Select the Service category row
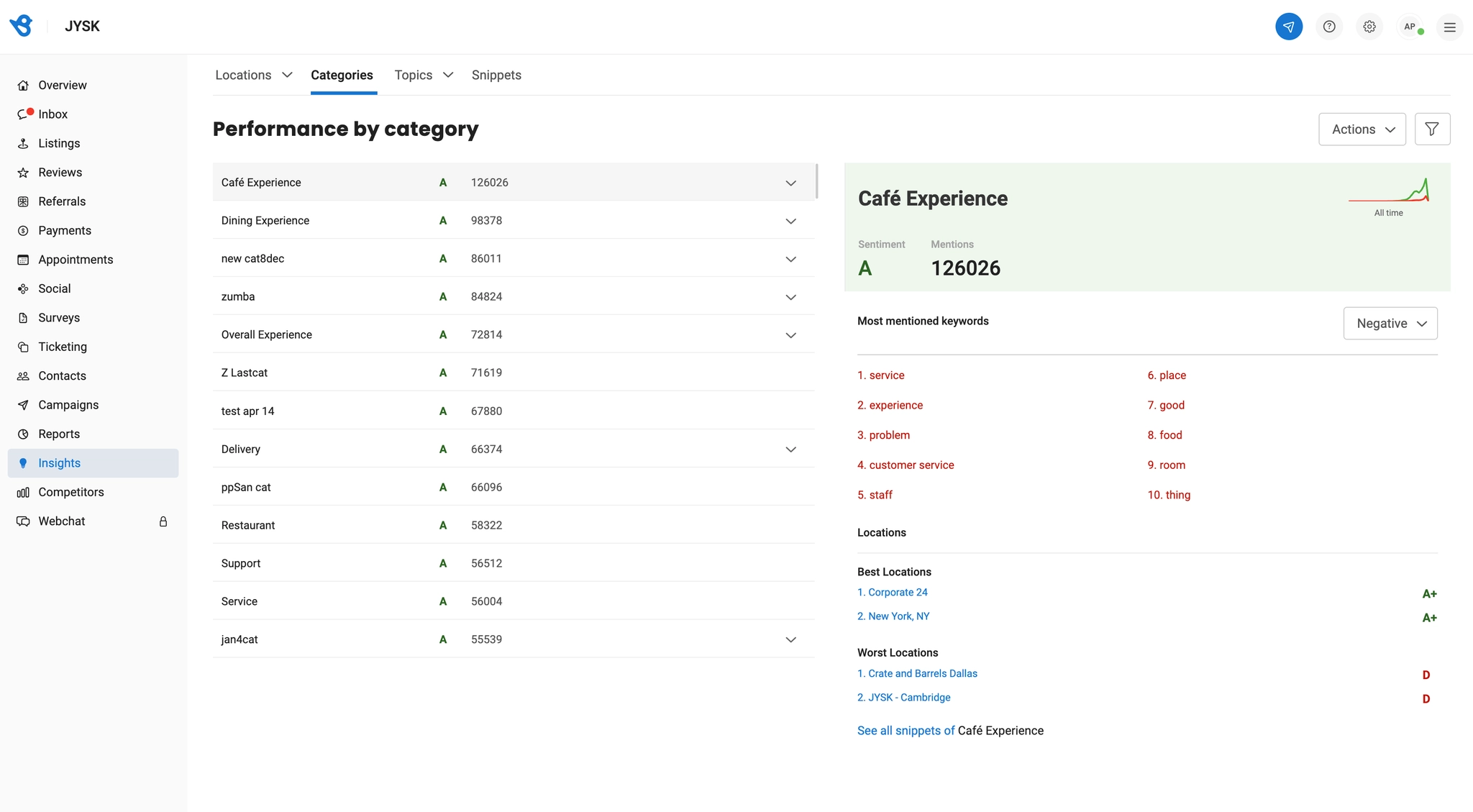 [x=514, y=601]
